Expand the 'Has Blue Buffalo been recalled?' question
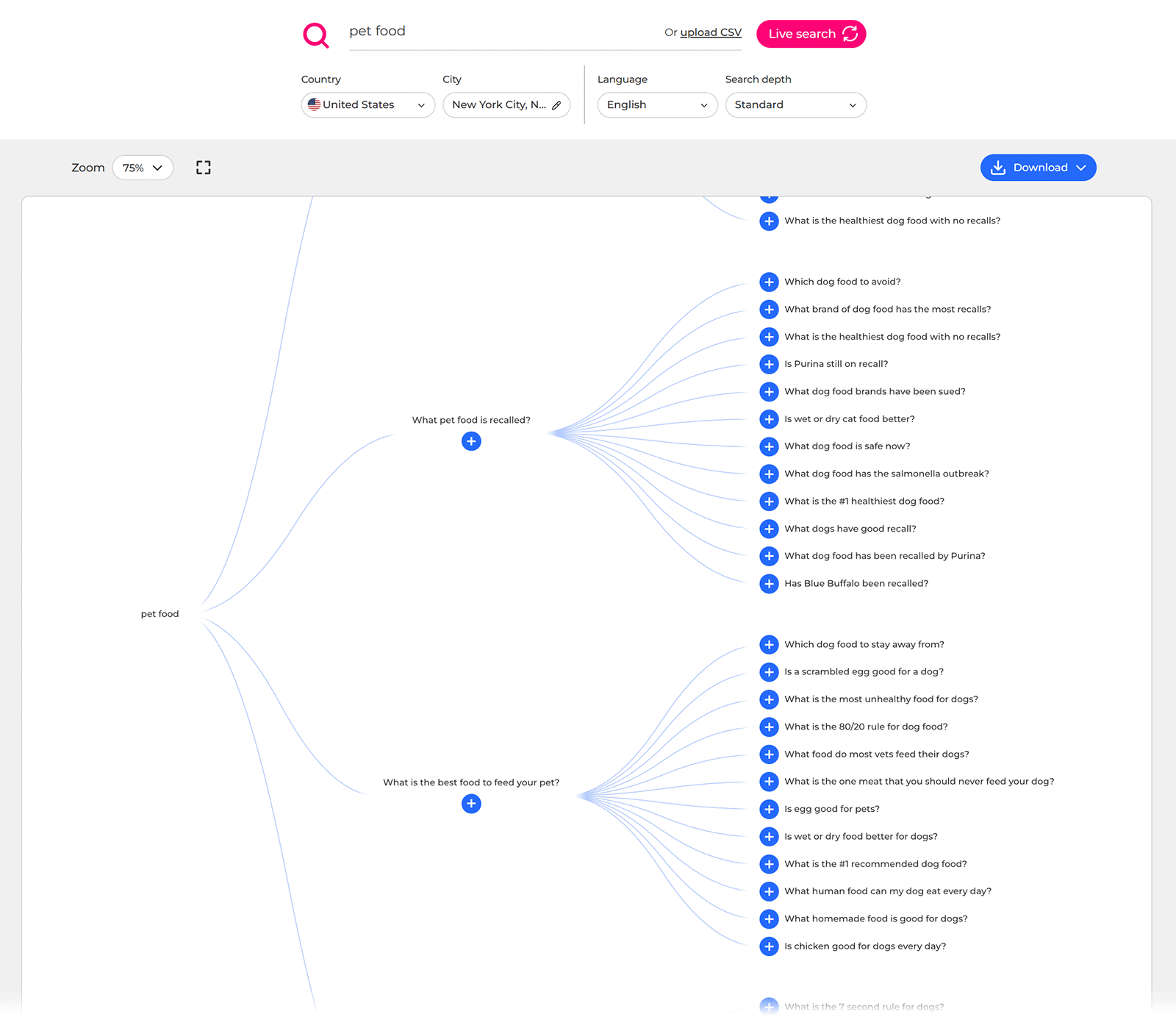The image size is (1176, 1017). coord(769,583)
